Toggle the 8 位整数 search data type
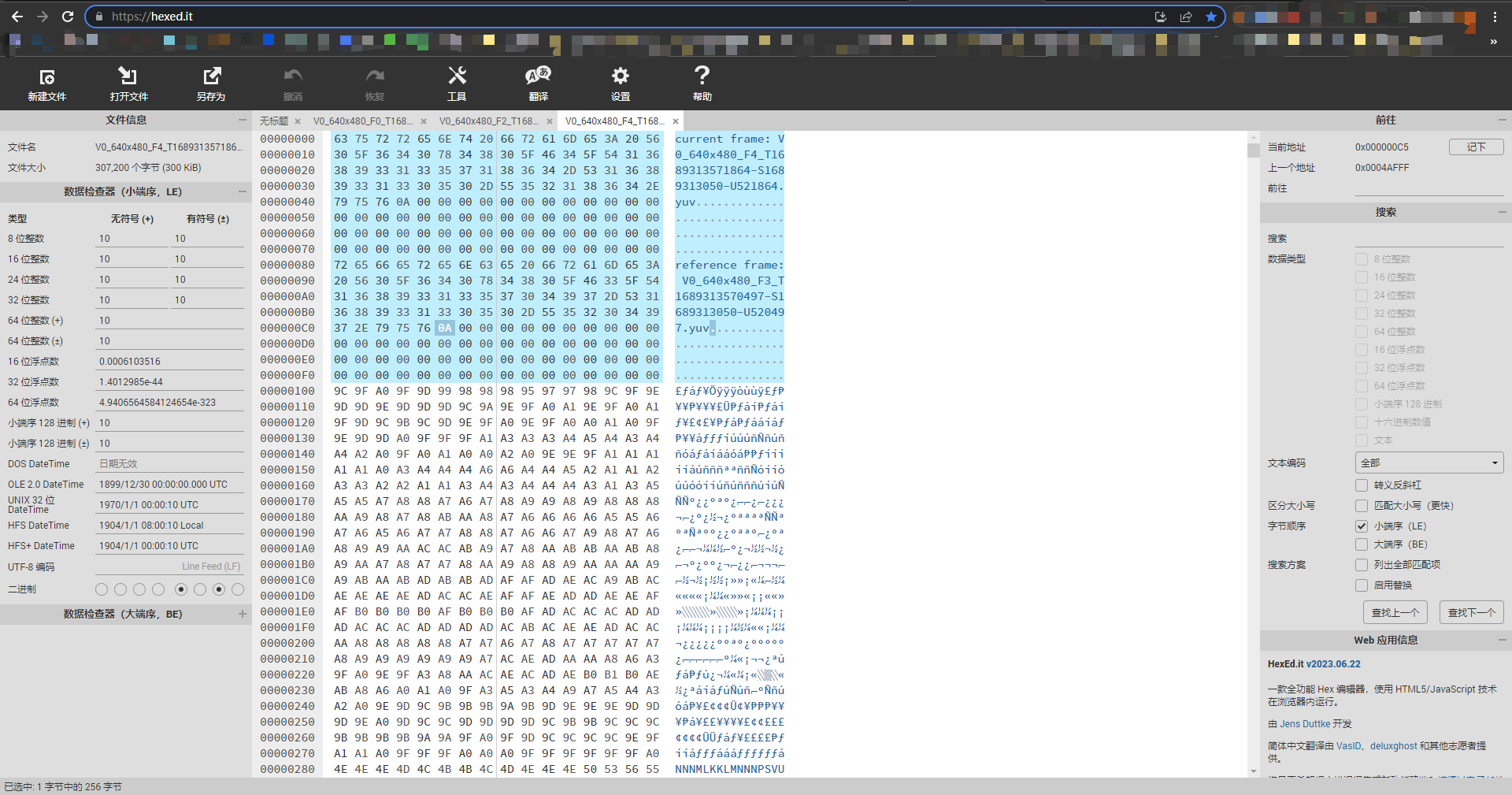Viewport: 1512px width, 795px height. [1362, 259]
